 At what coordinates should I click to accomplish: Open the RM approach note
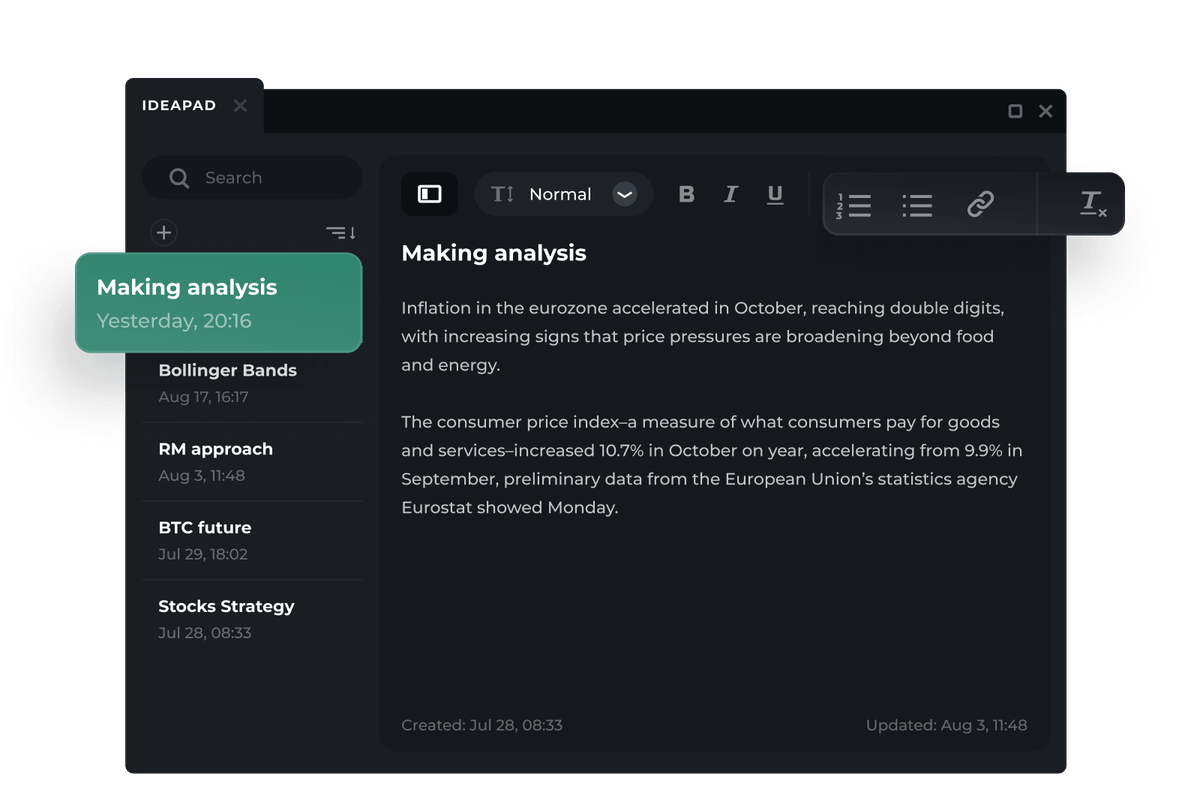pos(252,462)
